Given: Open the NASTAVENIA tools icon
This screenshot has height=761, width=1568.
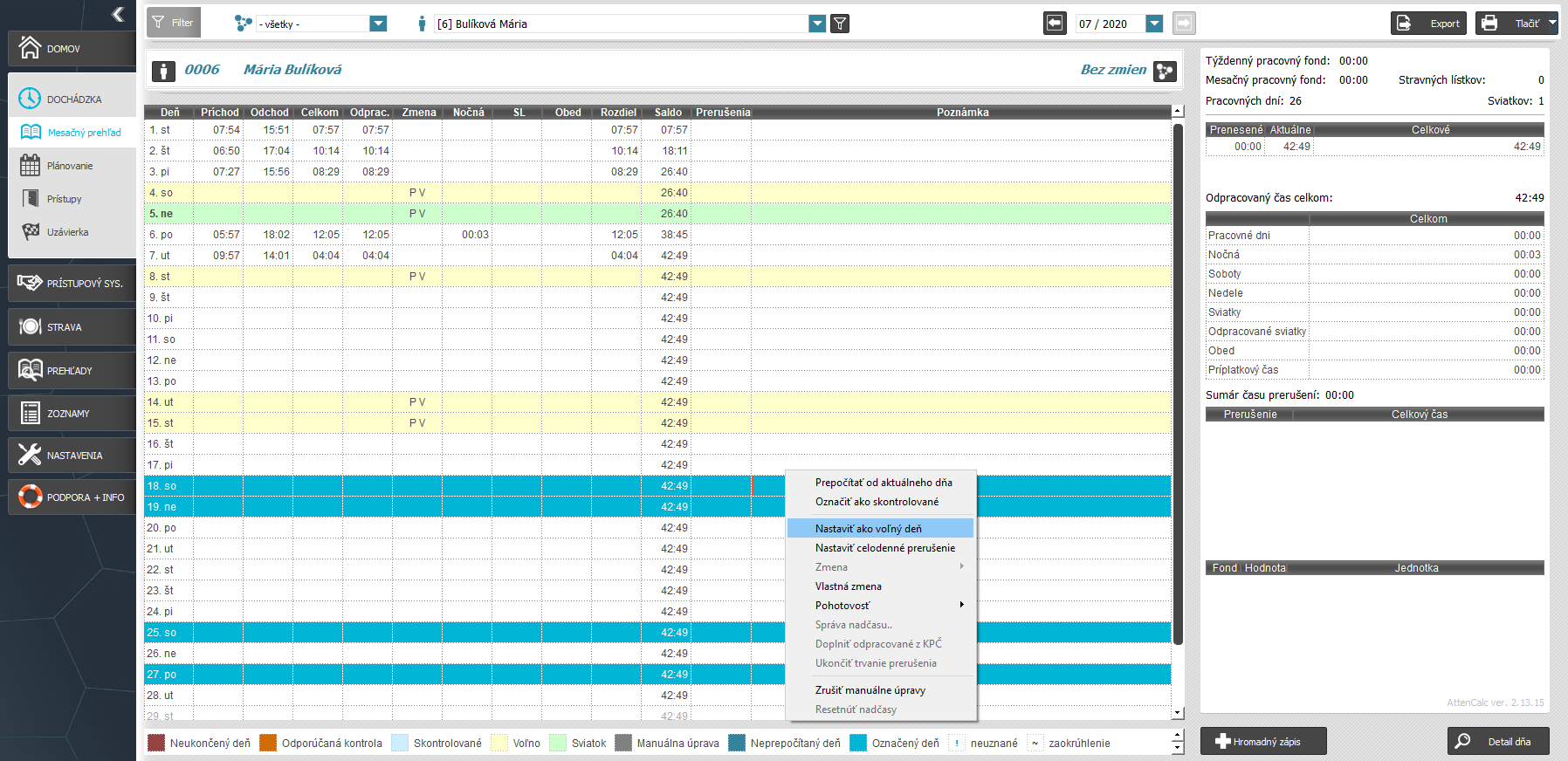Looking at the screenshot, I should point(30,455).
